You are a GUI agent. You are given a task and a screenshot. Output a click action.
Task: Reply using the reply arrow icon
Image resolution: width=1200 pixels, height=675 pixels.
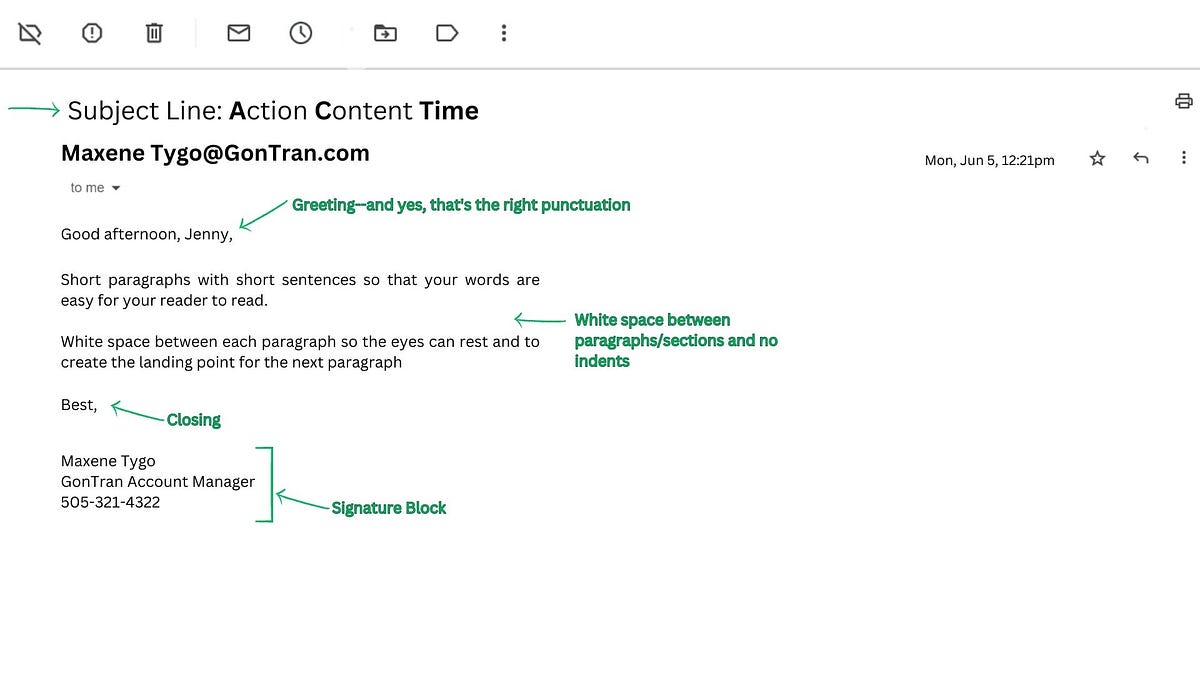coord(1140,157)
